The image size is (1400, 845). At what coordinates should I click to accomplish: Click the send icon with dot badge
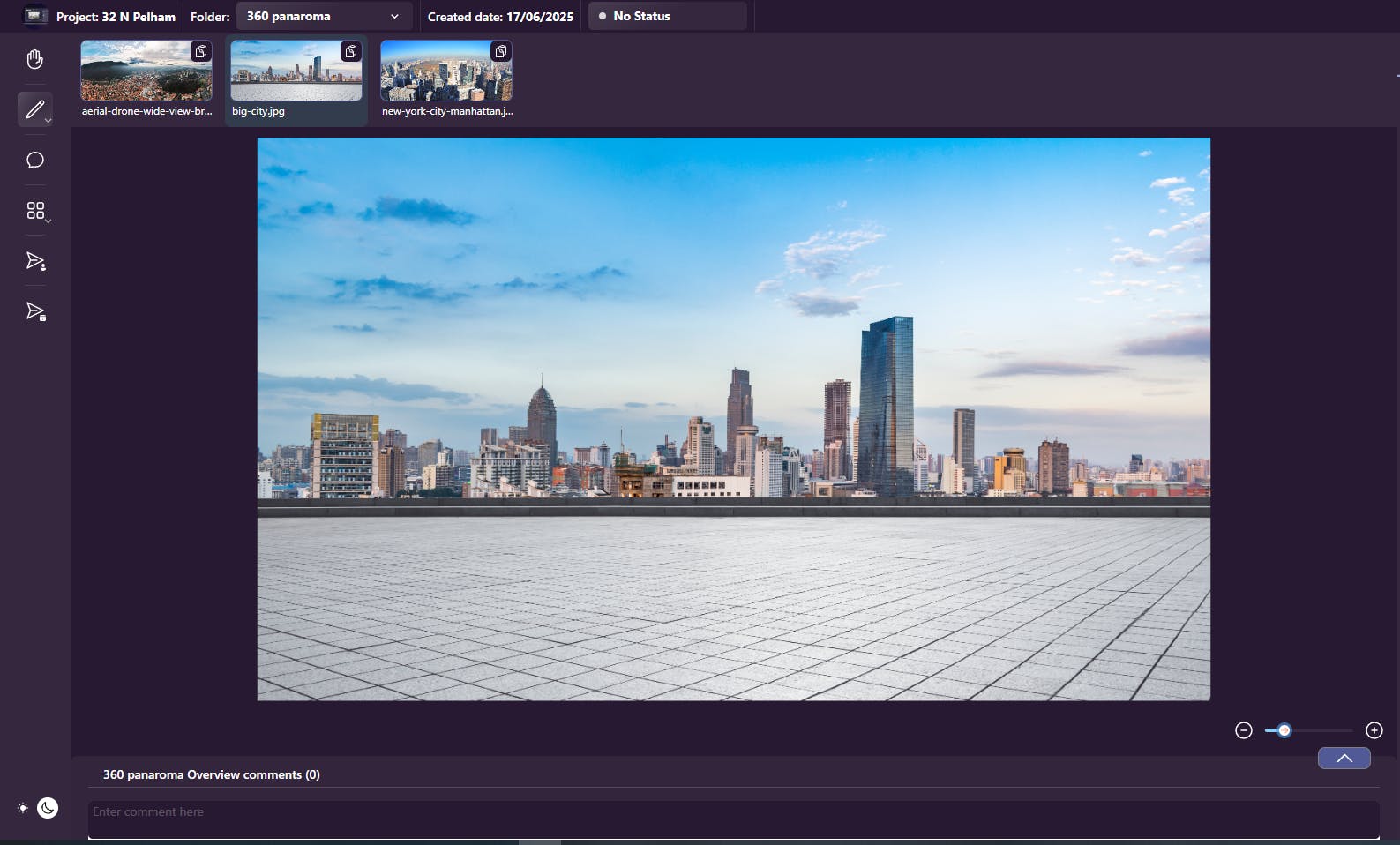coord(35,261)
